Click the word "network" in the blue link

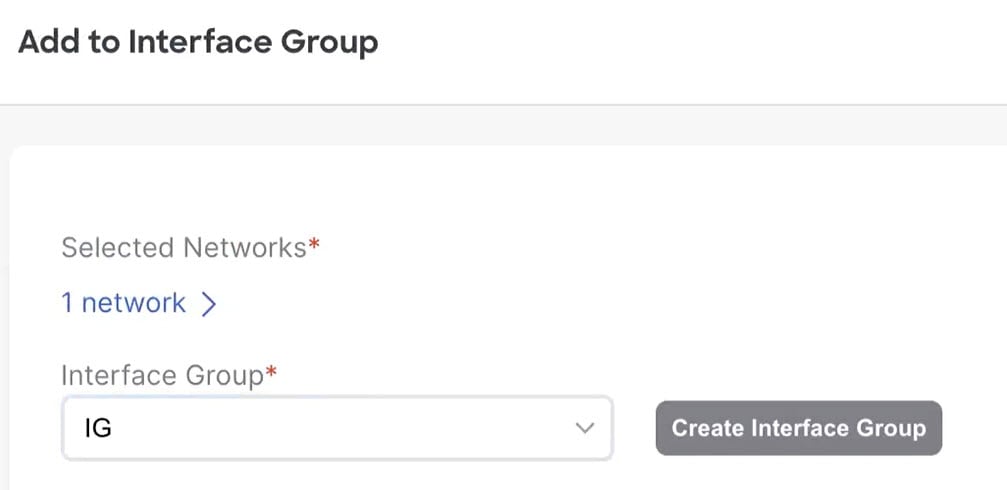(x=134, y=303)
